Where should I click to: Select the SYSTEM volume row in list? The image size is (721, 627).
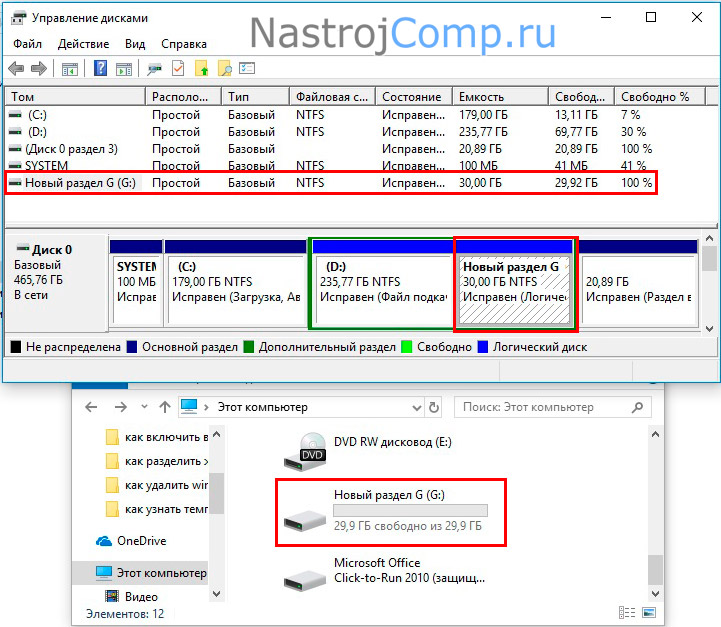tap(331, 165)
